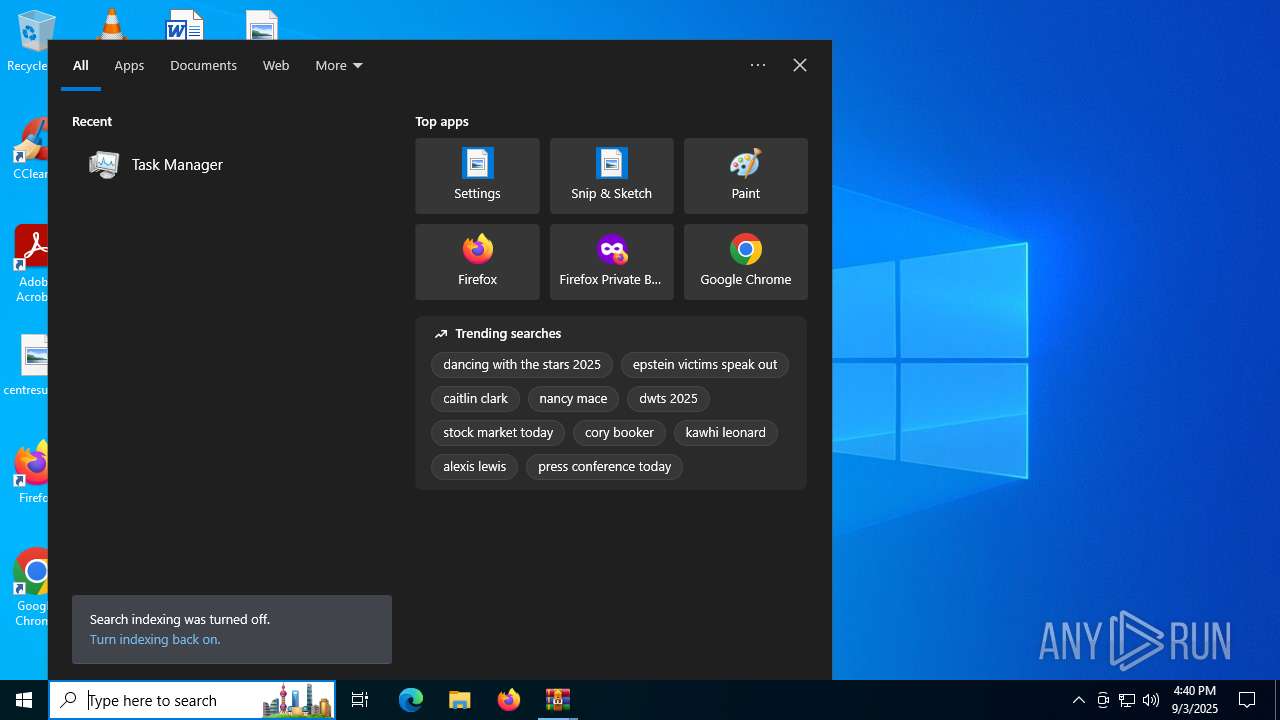Select image file desktop icon near Word
Screen dimensions: 1280x720
261,24
